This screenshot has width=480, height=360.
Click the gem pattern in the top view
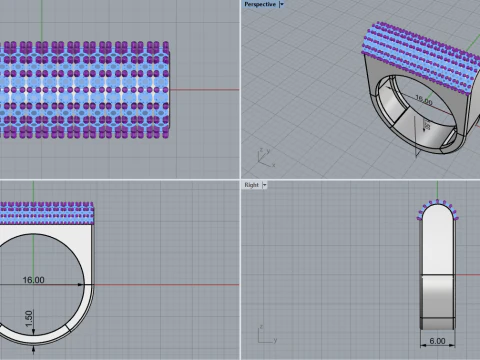point(84,90)
